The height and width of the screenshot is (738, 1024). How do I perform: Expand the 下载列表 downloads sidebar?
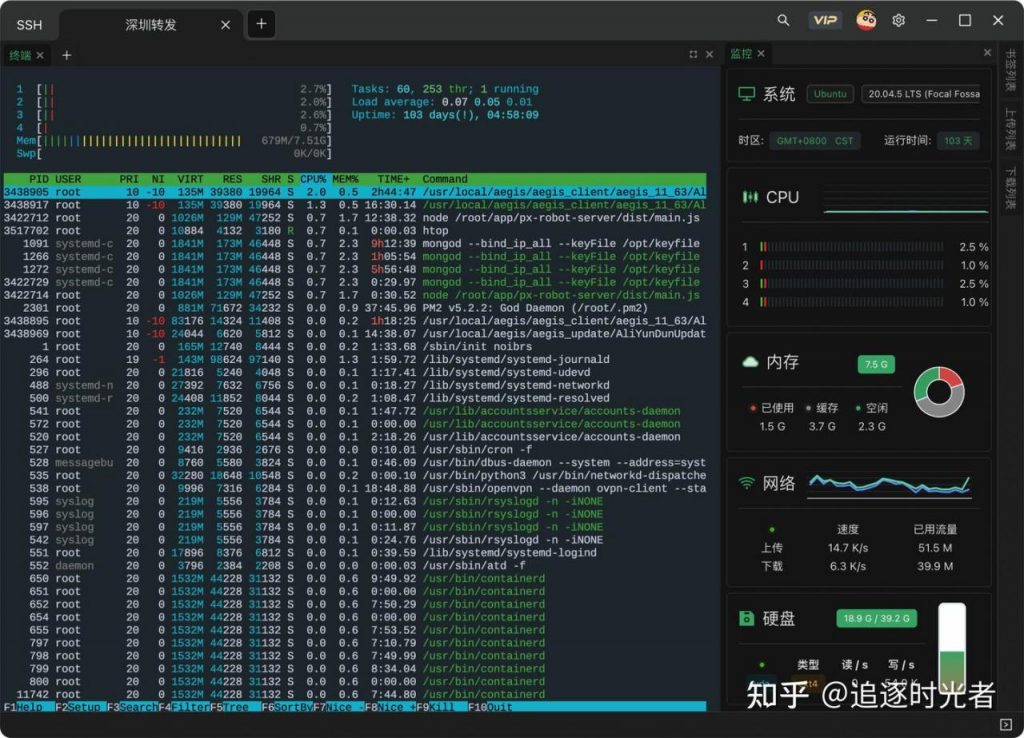tap(1010, 186)
